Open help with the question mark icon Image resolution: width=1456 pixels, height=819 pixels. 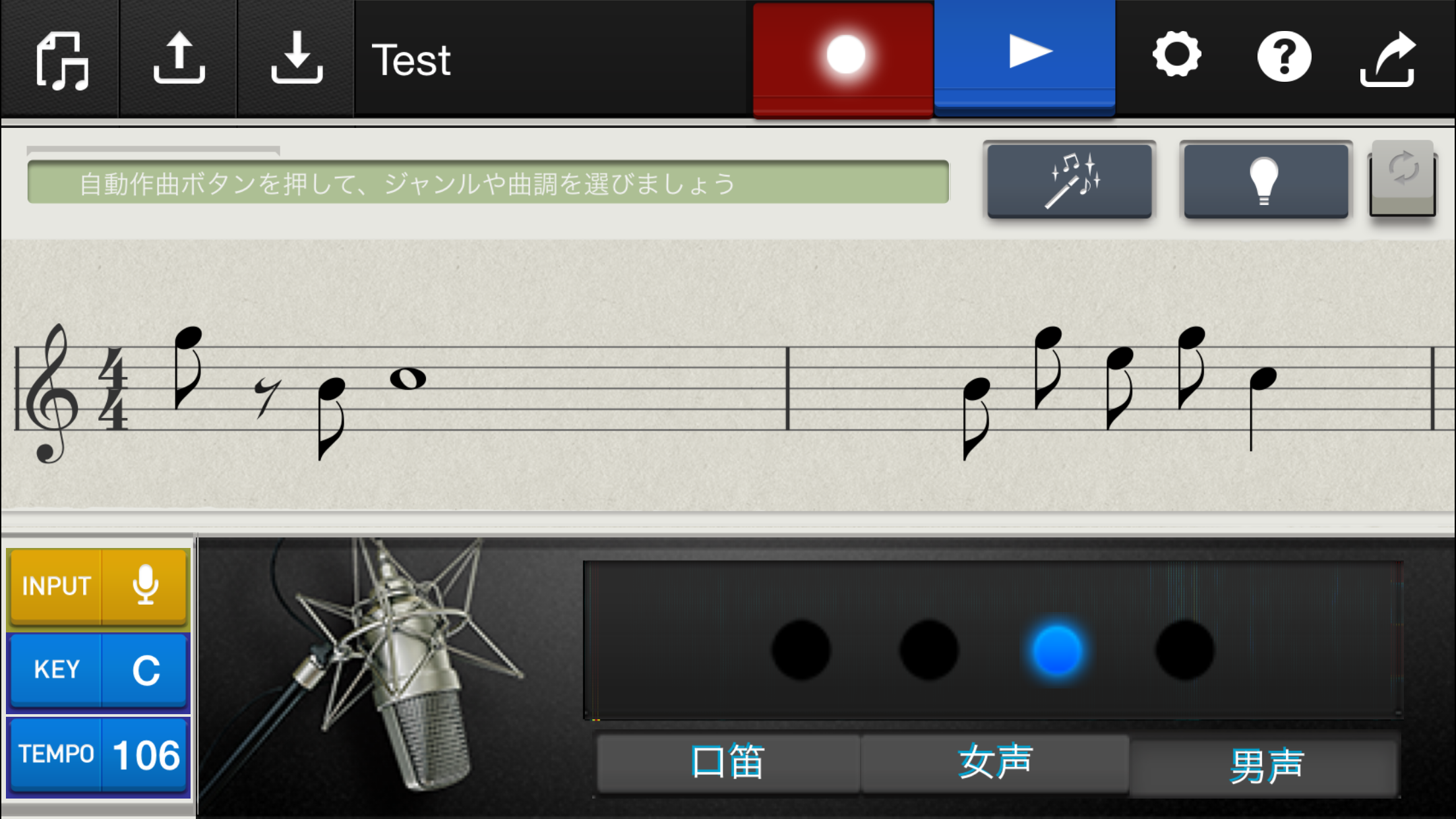tap(1284, 57)
